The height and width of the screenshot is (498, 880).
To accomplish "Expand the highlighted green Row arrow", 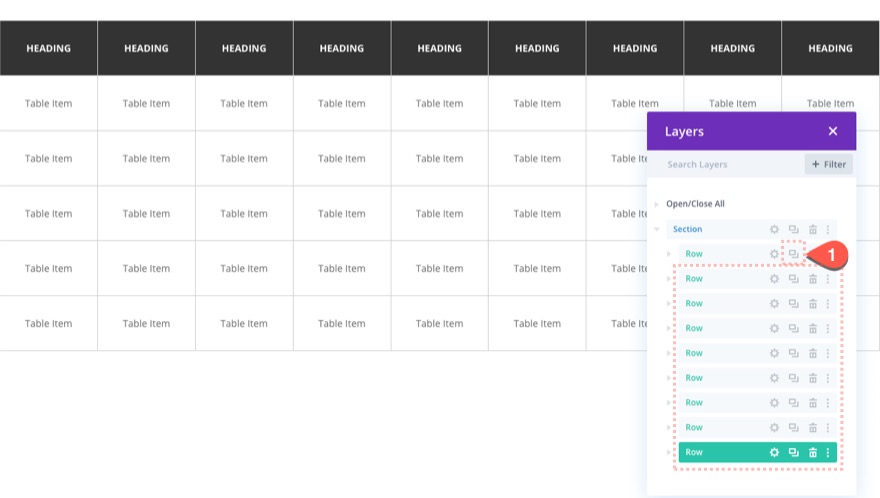I will click(669, 453).
